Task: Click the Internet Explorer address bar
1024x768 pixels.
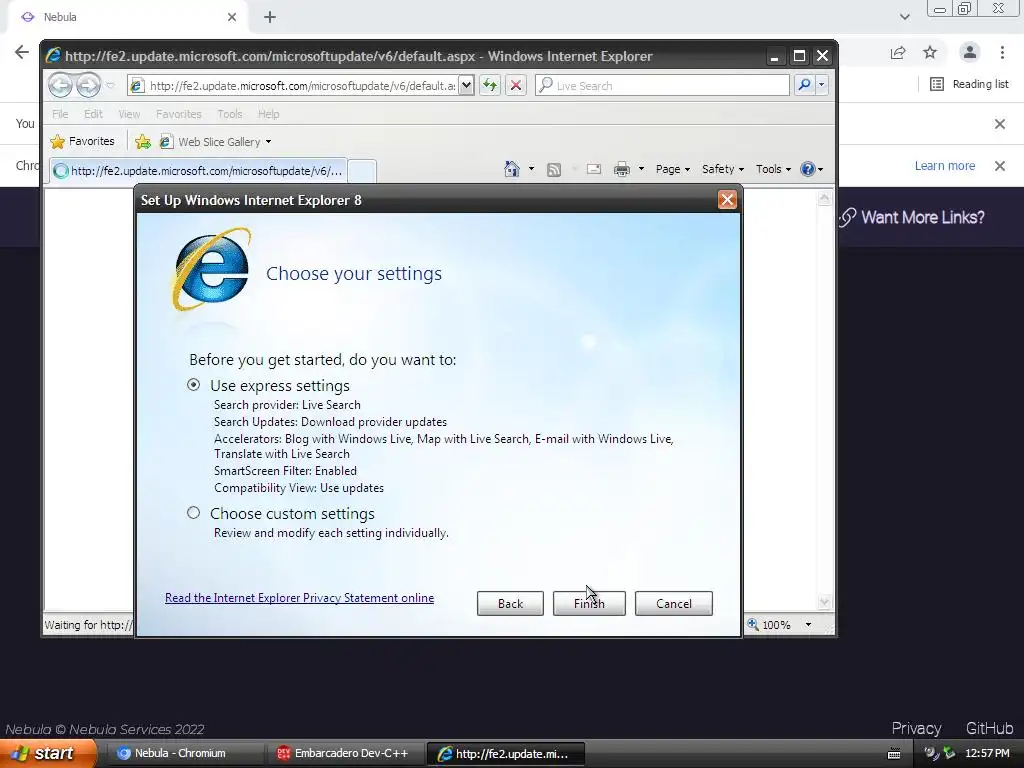Action: tap(293, 86)
